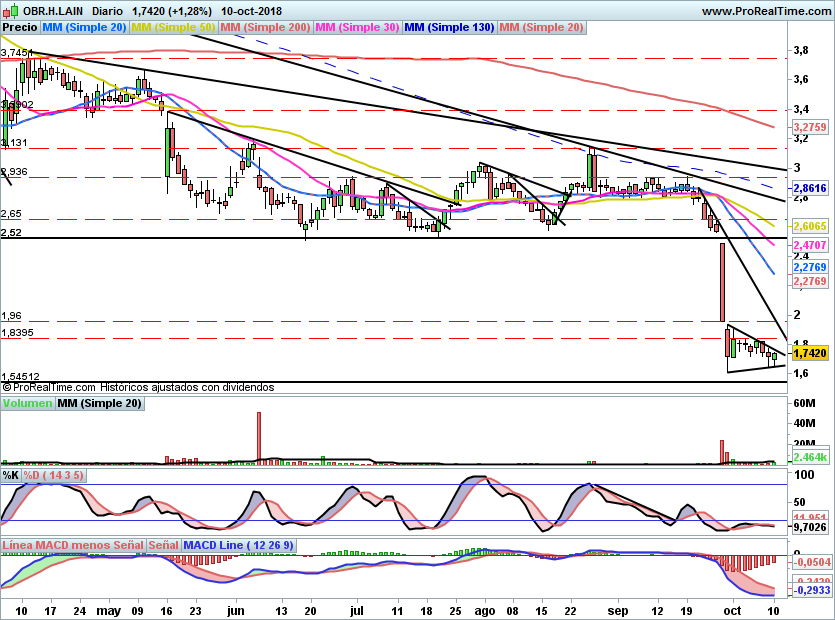
Task: Click the magenta MM (Simple 30) label
Action: coord(357,28)
